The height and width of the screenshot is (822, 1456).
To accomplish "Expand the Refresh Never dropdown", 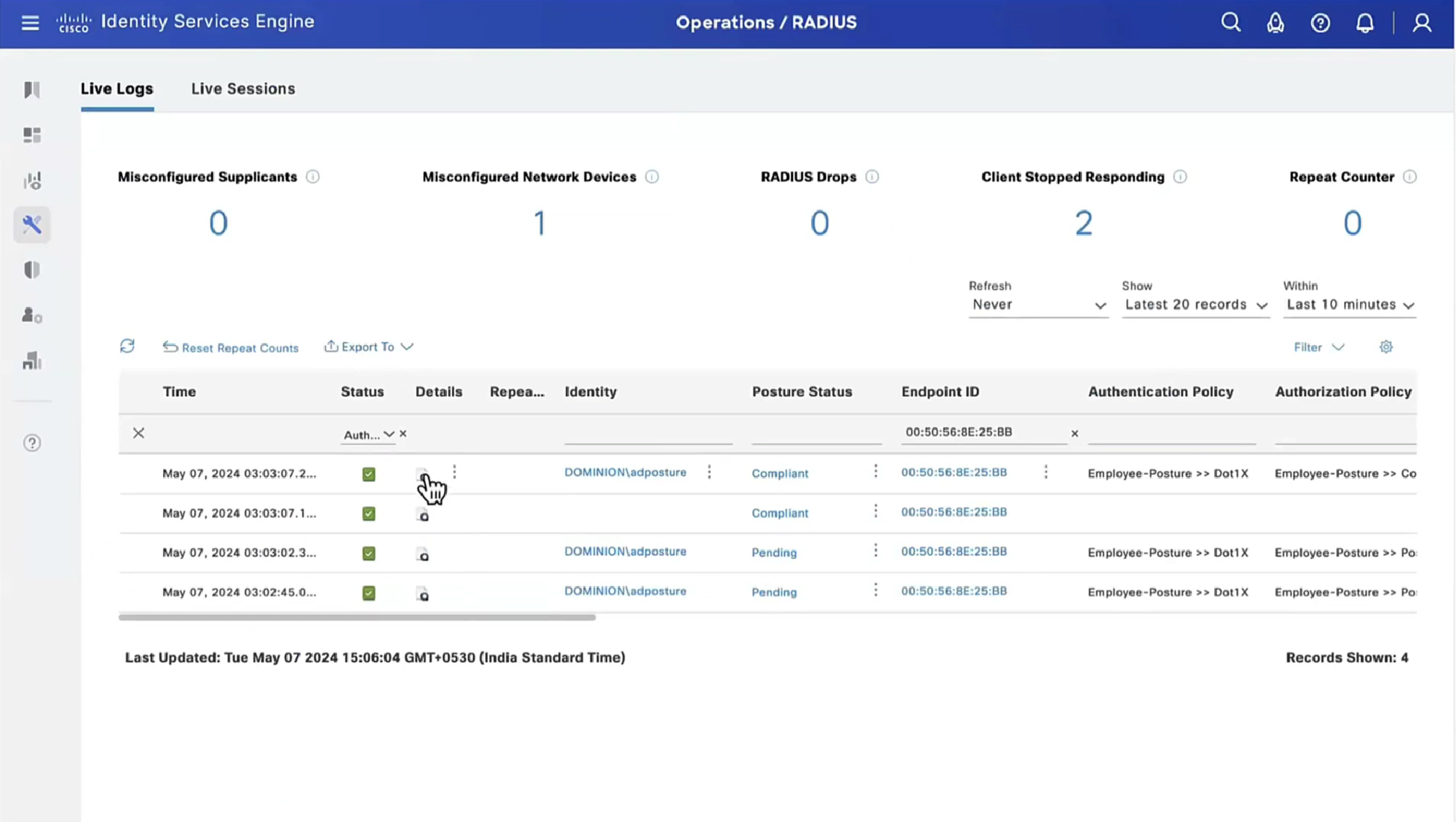I will (1037, 305).
